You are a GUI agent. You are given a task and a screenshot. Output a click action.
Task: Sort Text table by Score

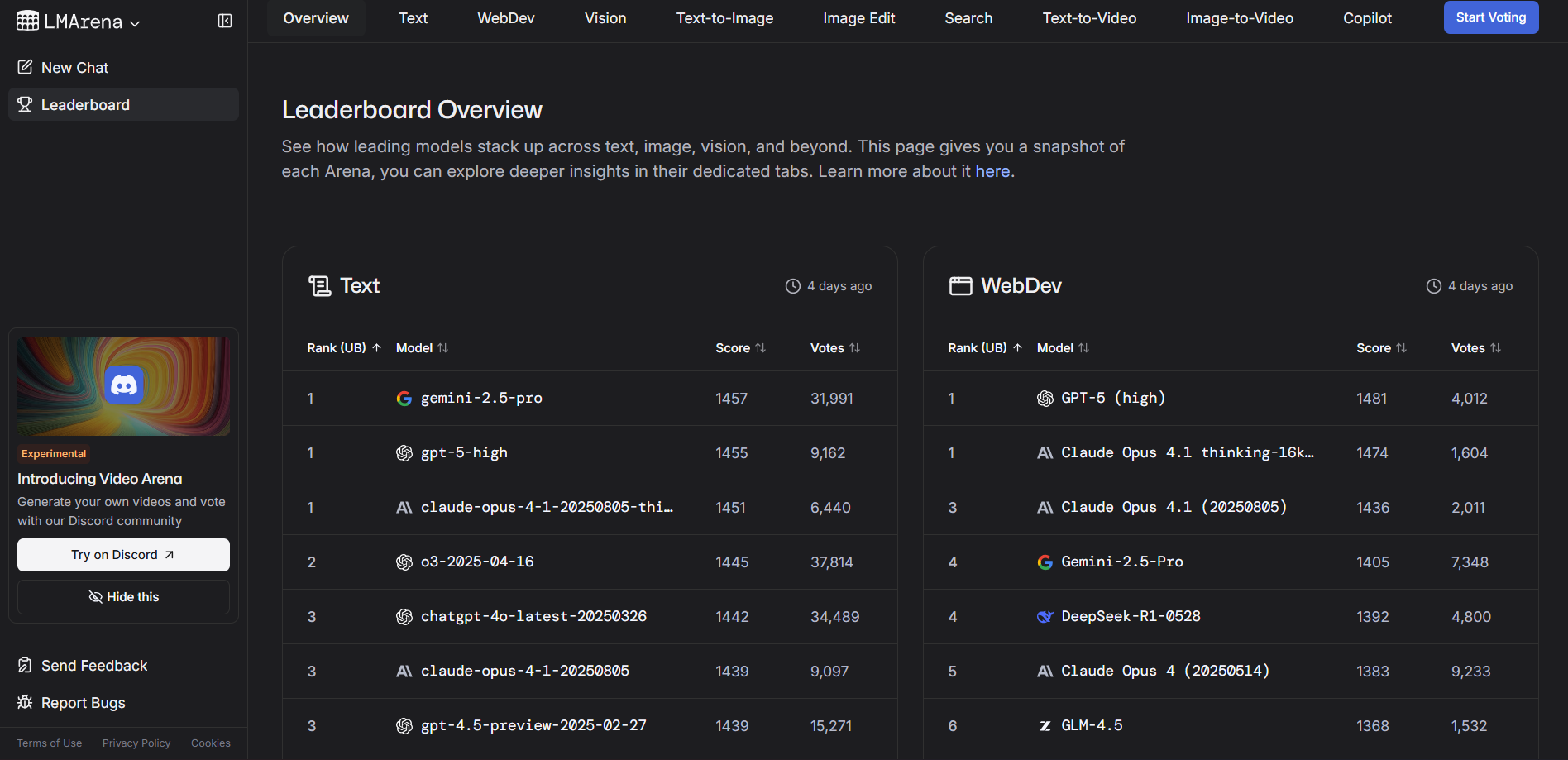740,348
